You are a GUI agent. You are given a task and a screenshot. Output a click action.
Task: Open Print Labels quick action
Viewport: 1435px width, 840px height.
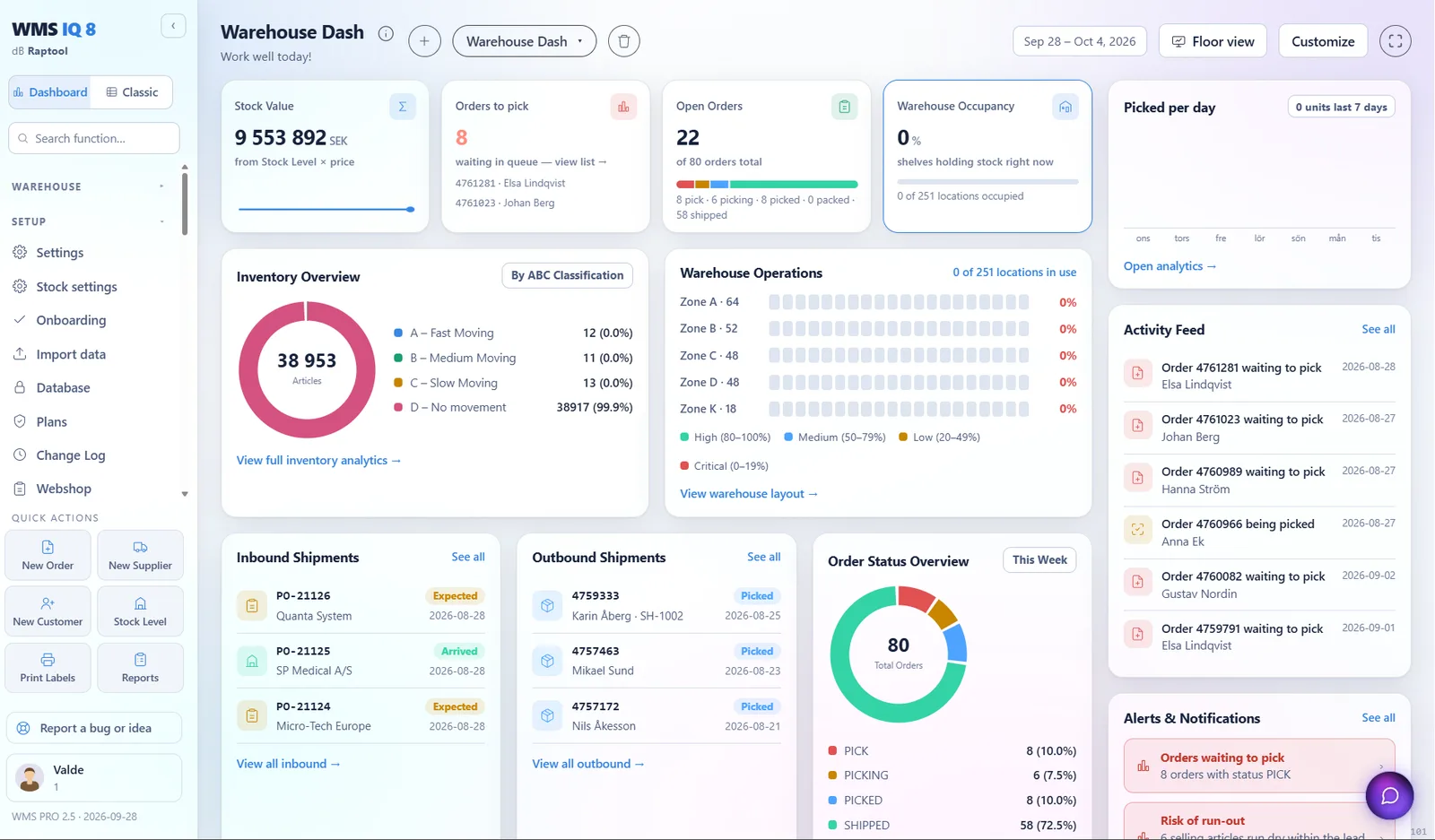[48, 668]
